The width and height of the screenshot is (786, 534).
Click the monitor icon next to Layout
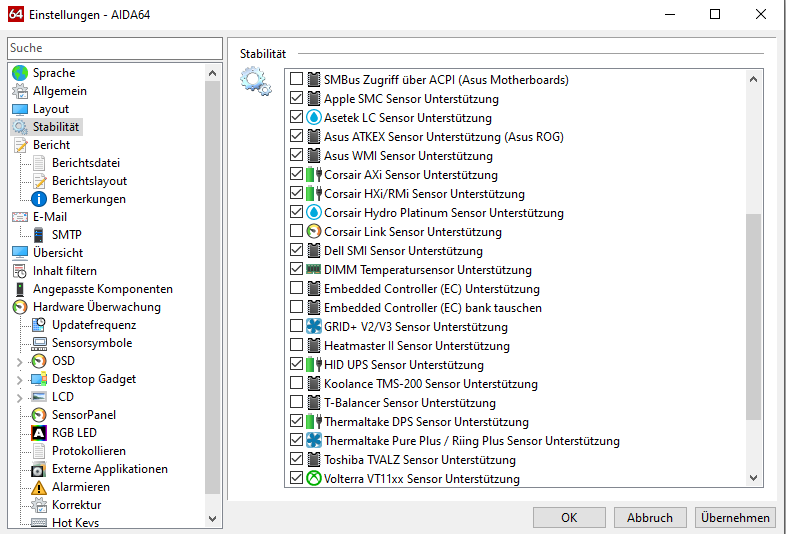20,109
